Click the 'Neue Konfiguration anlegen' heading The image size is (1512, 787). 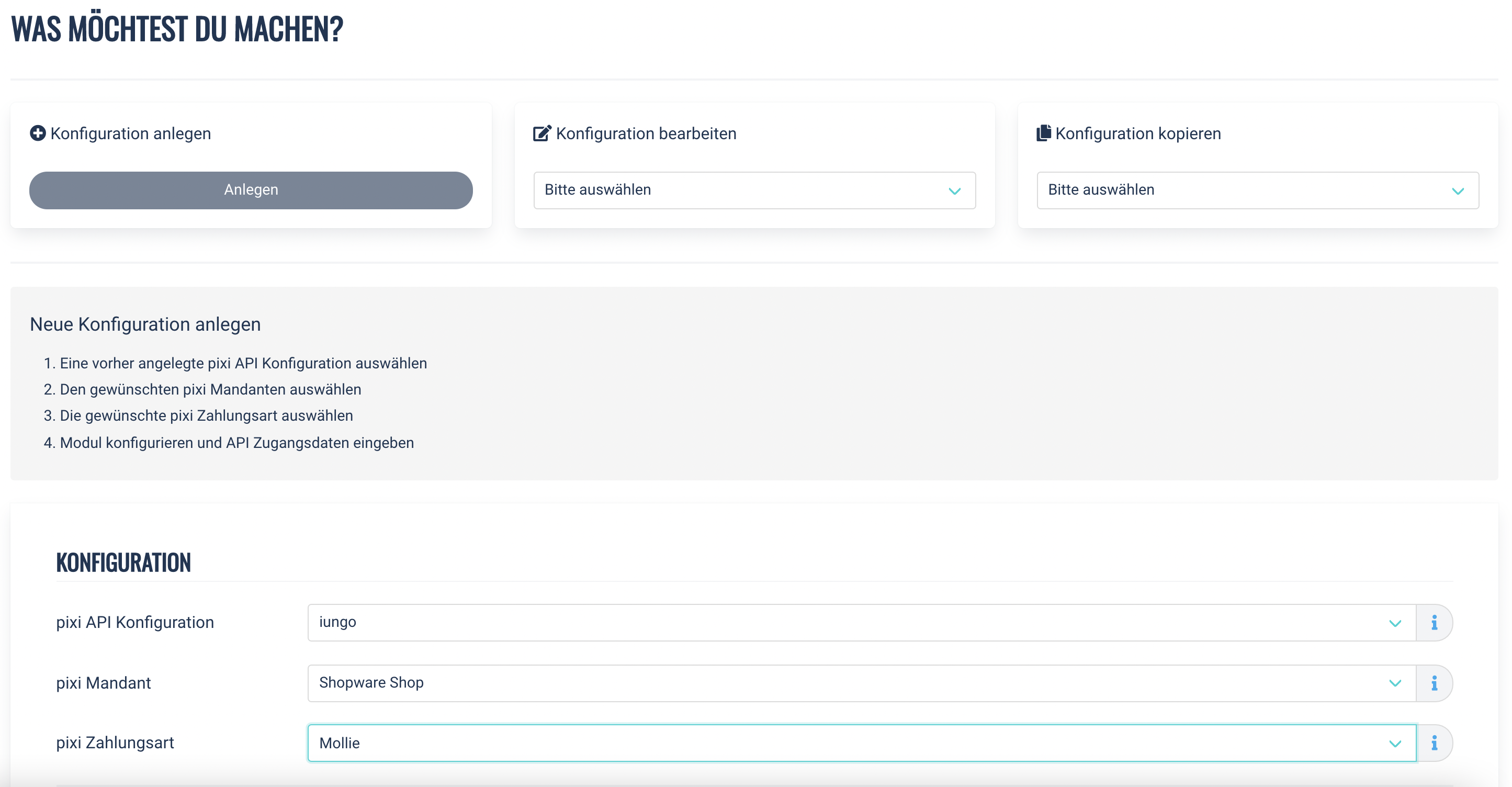[145, 324]
